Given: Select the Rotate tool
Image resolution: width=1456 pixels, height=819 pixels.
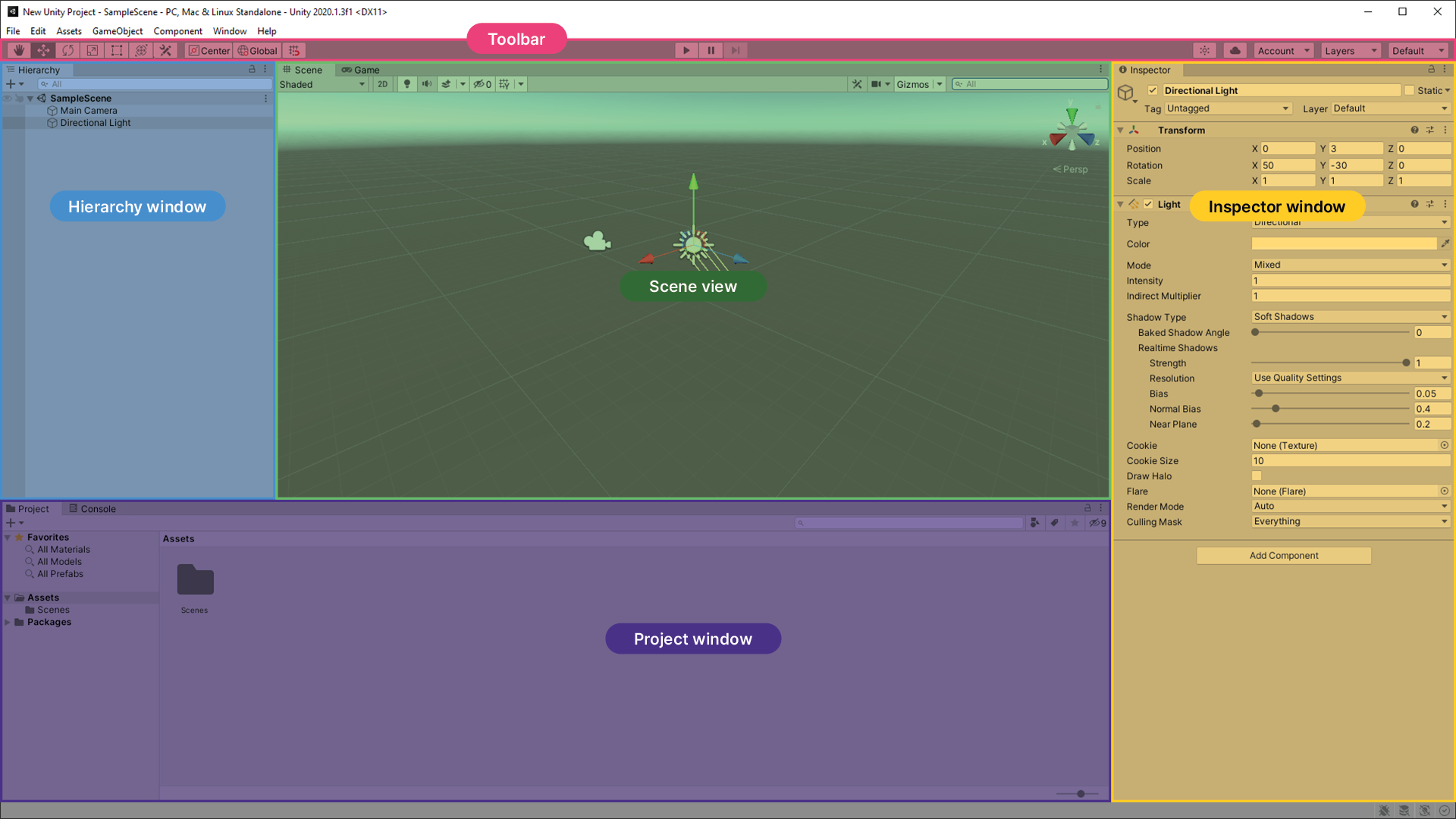Looking at the screenshot, I should [x=68, y=51].
